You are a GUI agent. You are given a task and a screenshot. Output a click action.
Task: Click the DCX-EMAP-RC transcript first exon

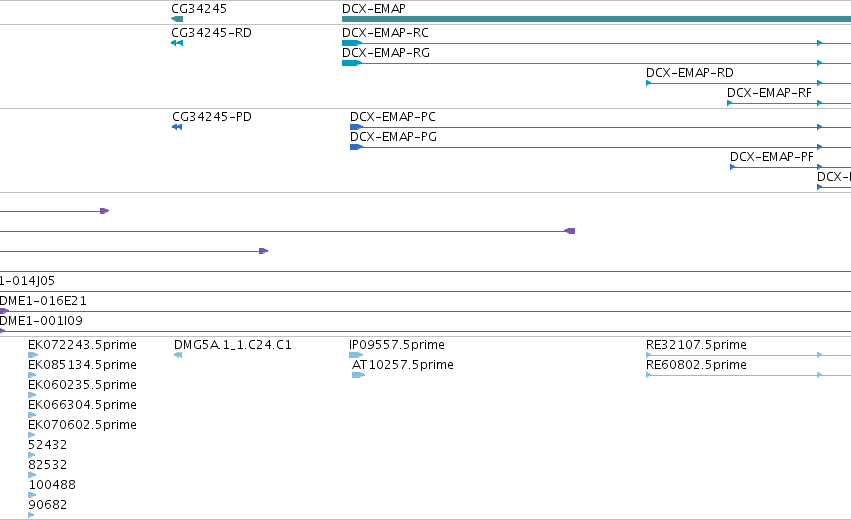pos(352,43)
